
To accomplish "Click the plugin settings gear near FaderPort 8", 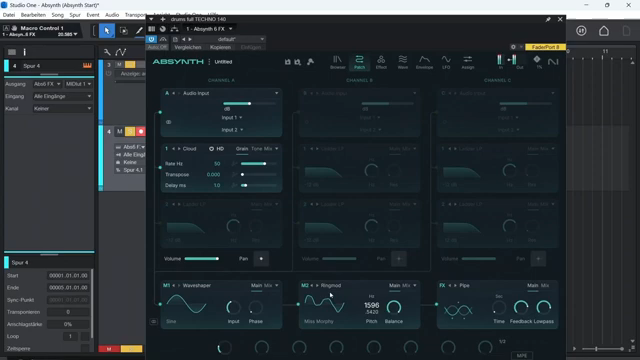I will coord(513,47).
